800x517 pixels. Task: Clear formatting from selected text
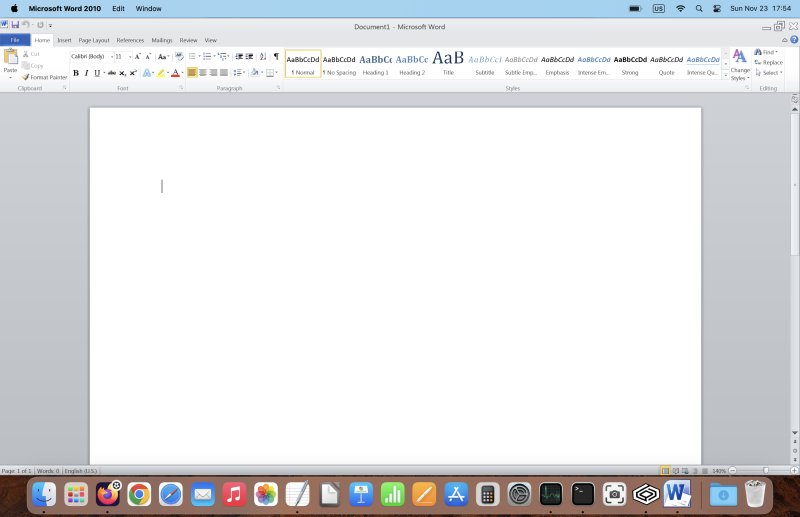(179, 56)
